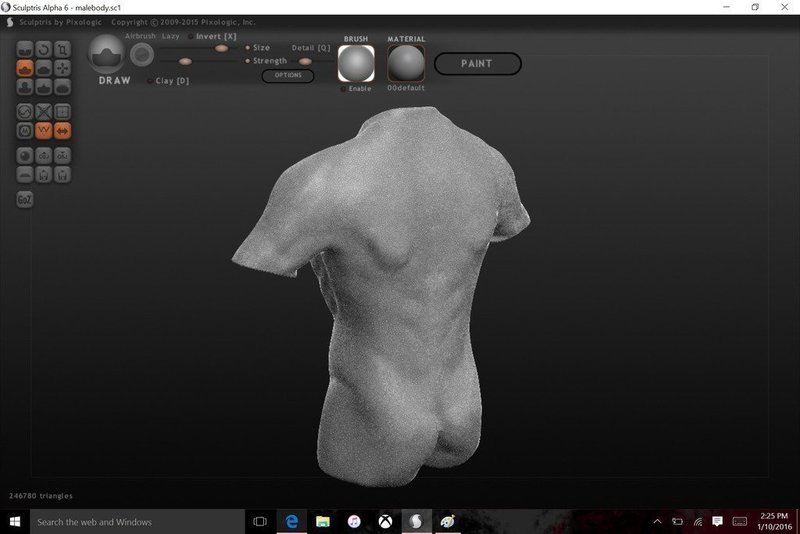Select the orange Draw tool icon
800x534 pixels.
(x=25, y=68)
